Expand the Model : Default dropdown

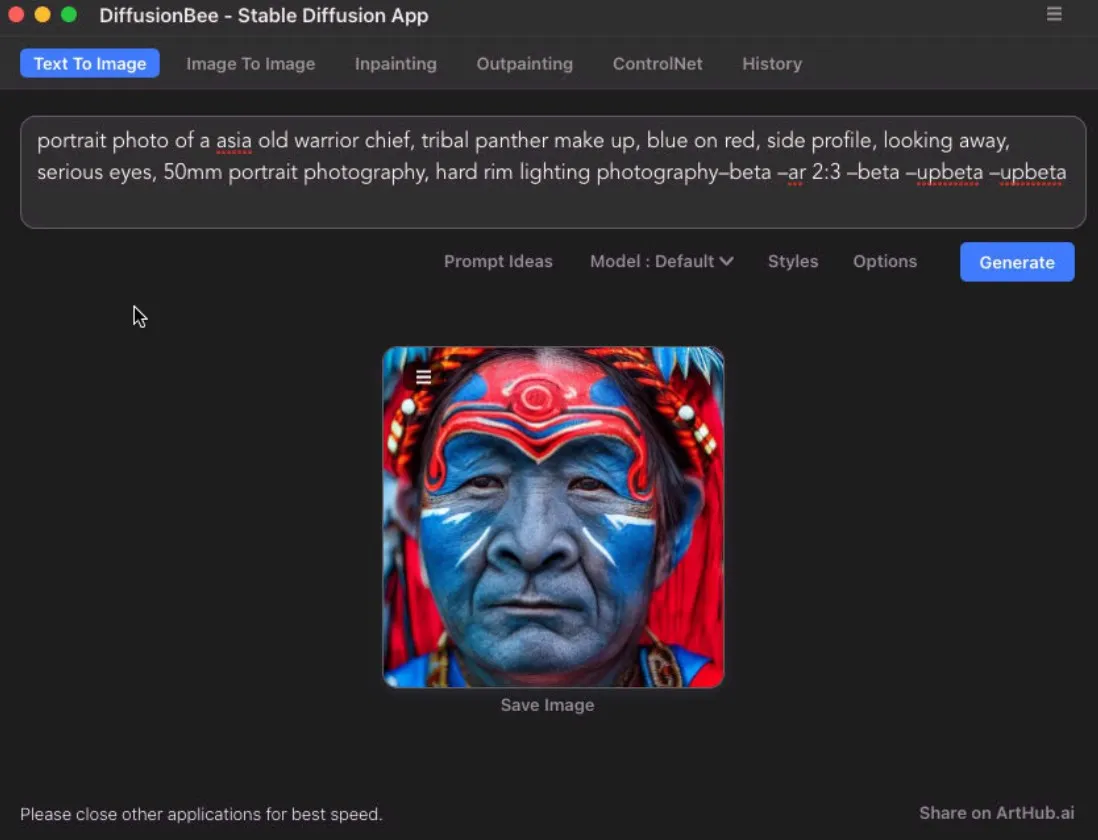[x=661, y=262]
